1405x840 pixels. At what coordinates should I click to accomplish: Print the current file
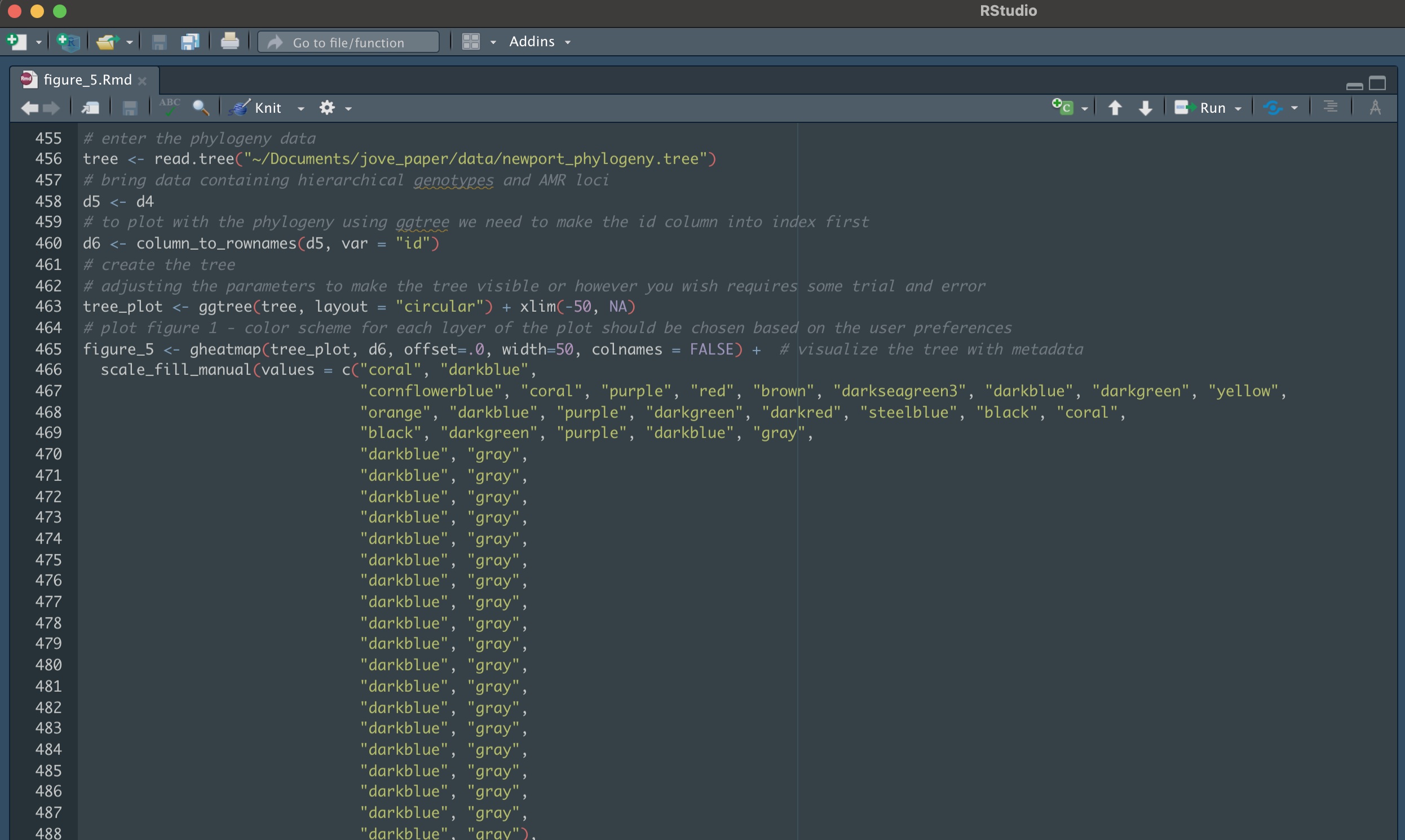(229, 42)
